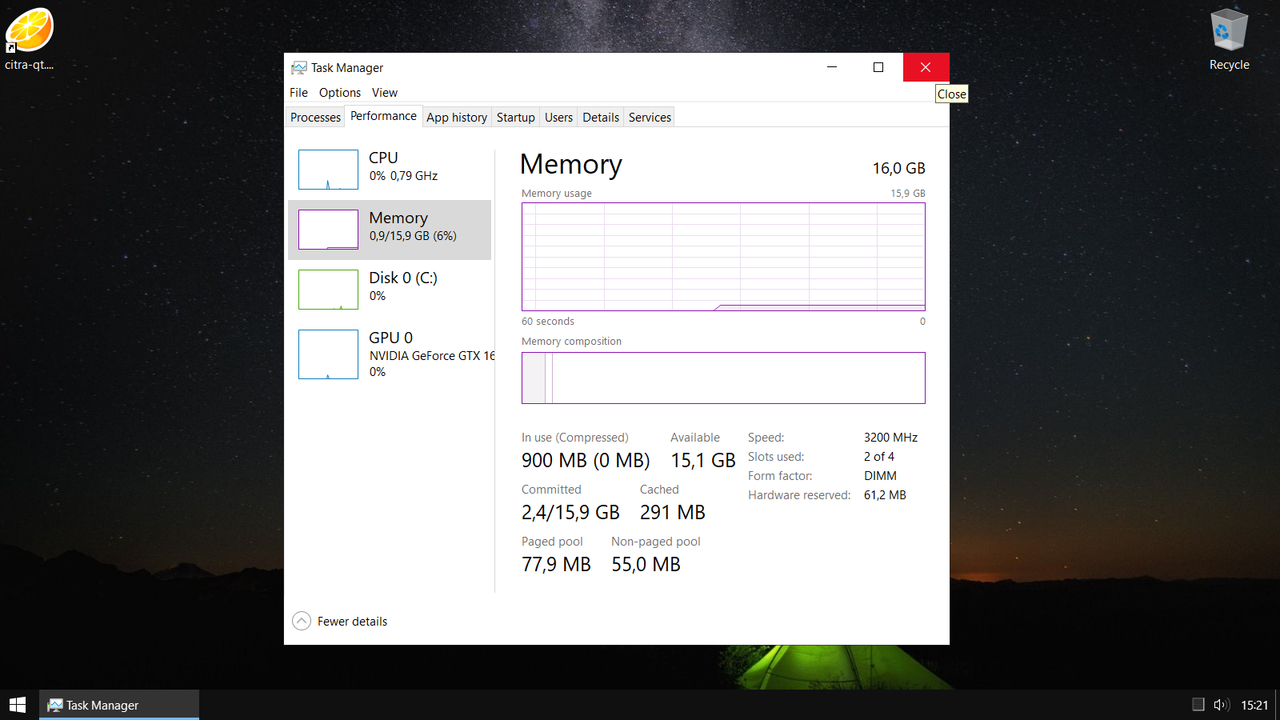Click the CPU label in sidebar
Image resolution: width=1280 pixels, height=720 pixels.
(383, 158)
